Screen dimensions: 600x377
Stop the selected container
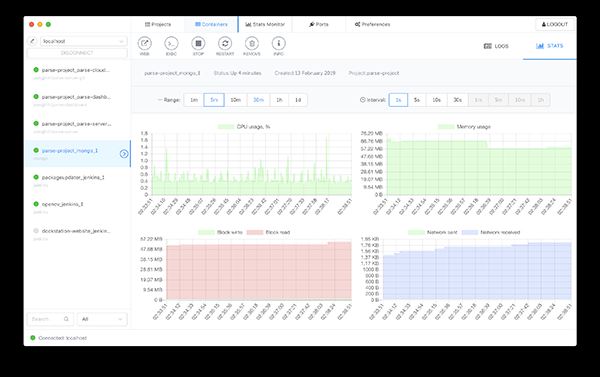tap(198, 44)
